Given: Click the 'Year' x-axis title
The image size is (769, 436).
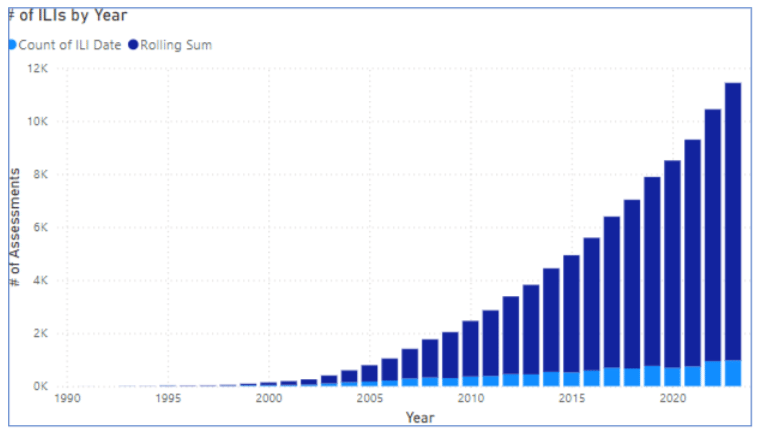Looking at the screenshot, I should coord(420,417).
